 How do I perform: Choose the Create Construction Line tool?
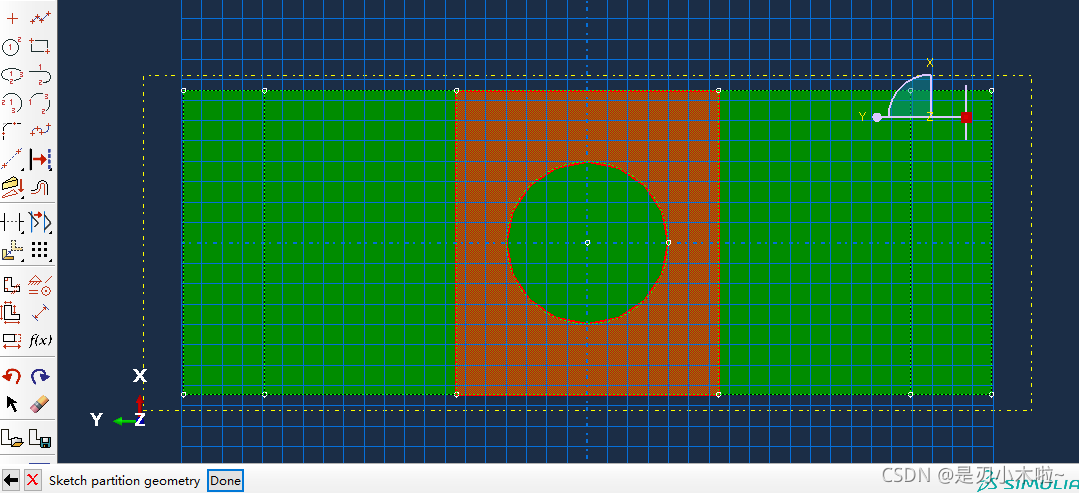tap(12, 159)
